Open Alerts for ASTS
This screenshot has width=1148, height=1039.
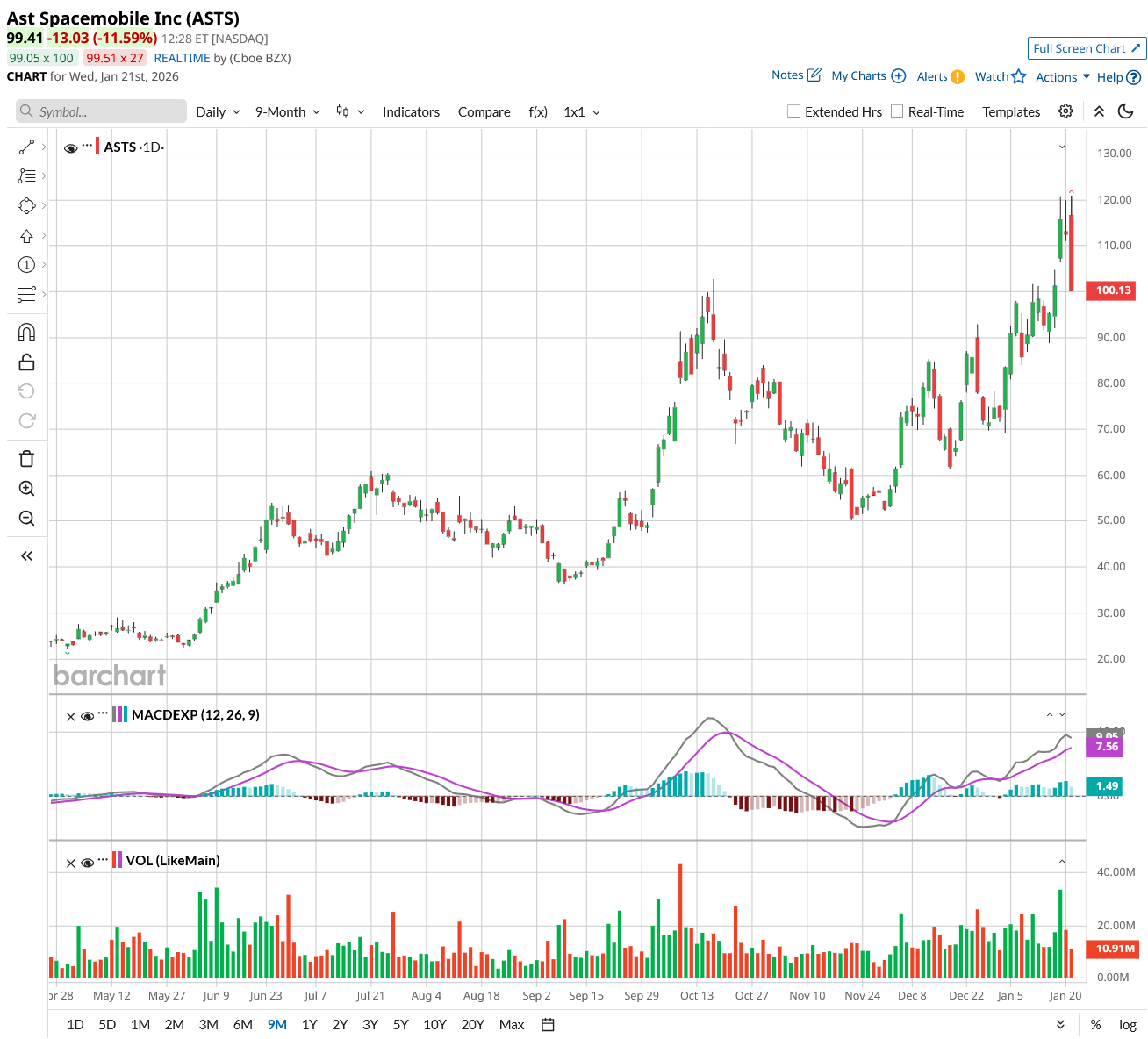(x=941, y=76)
